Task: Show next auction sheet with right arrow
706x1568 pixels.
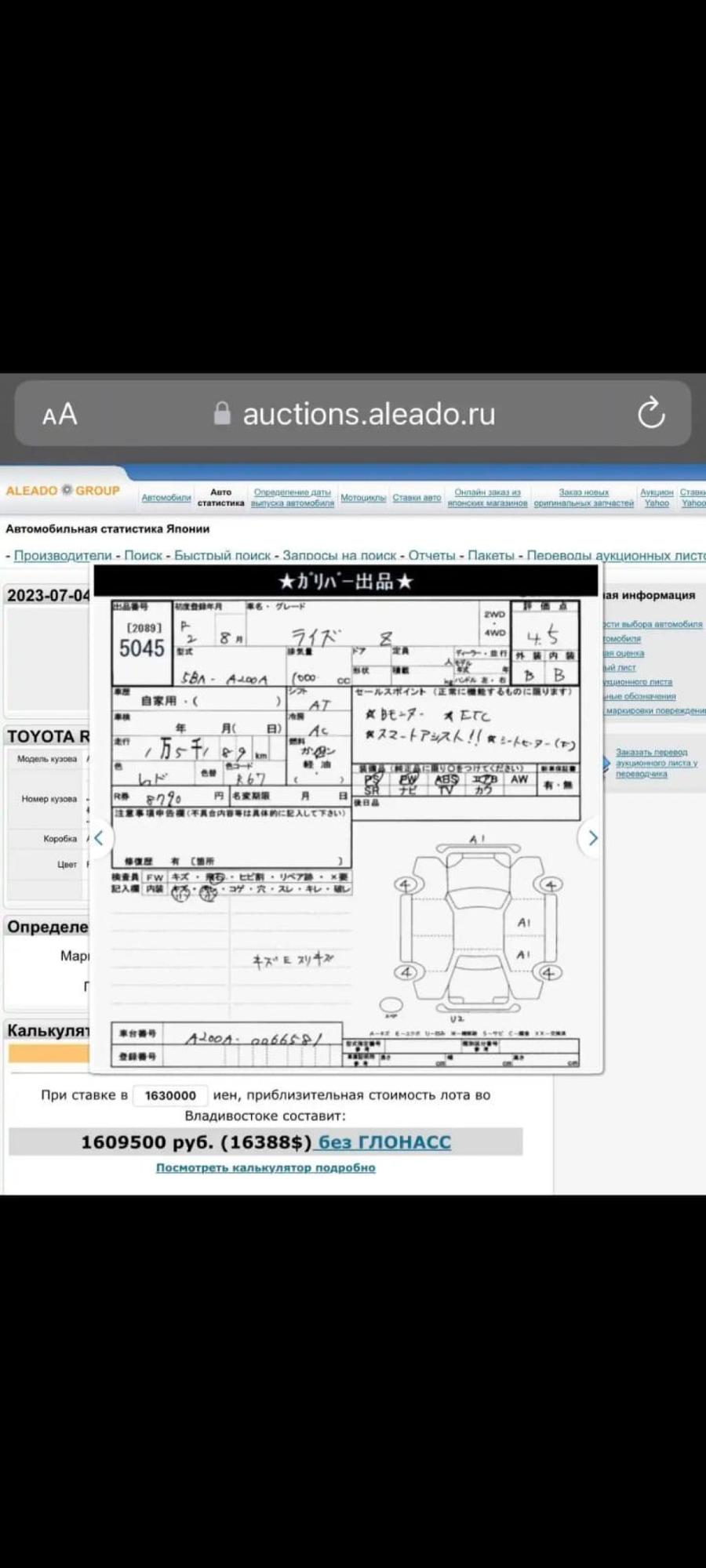Action: (x=592, y=837)
